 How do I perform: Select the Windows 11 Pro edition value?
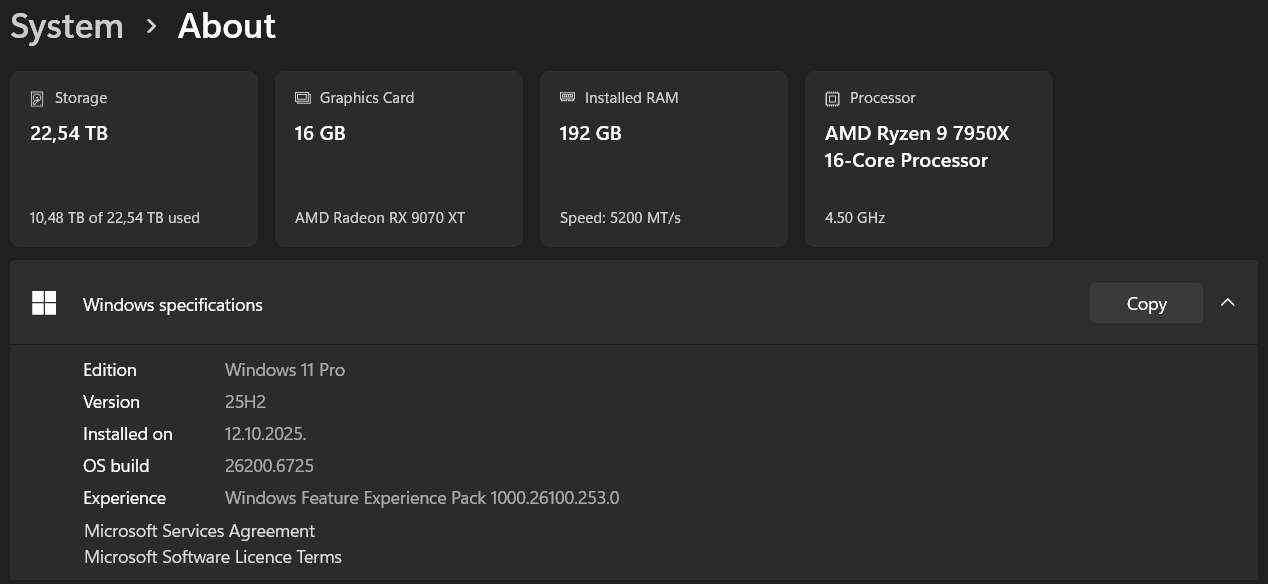[x=285, y=370]
